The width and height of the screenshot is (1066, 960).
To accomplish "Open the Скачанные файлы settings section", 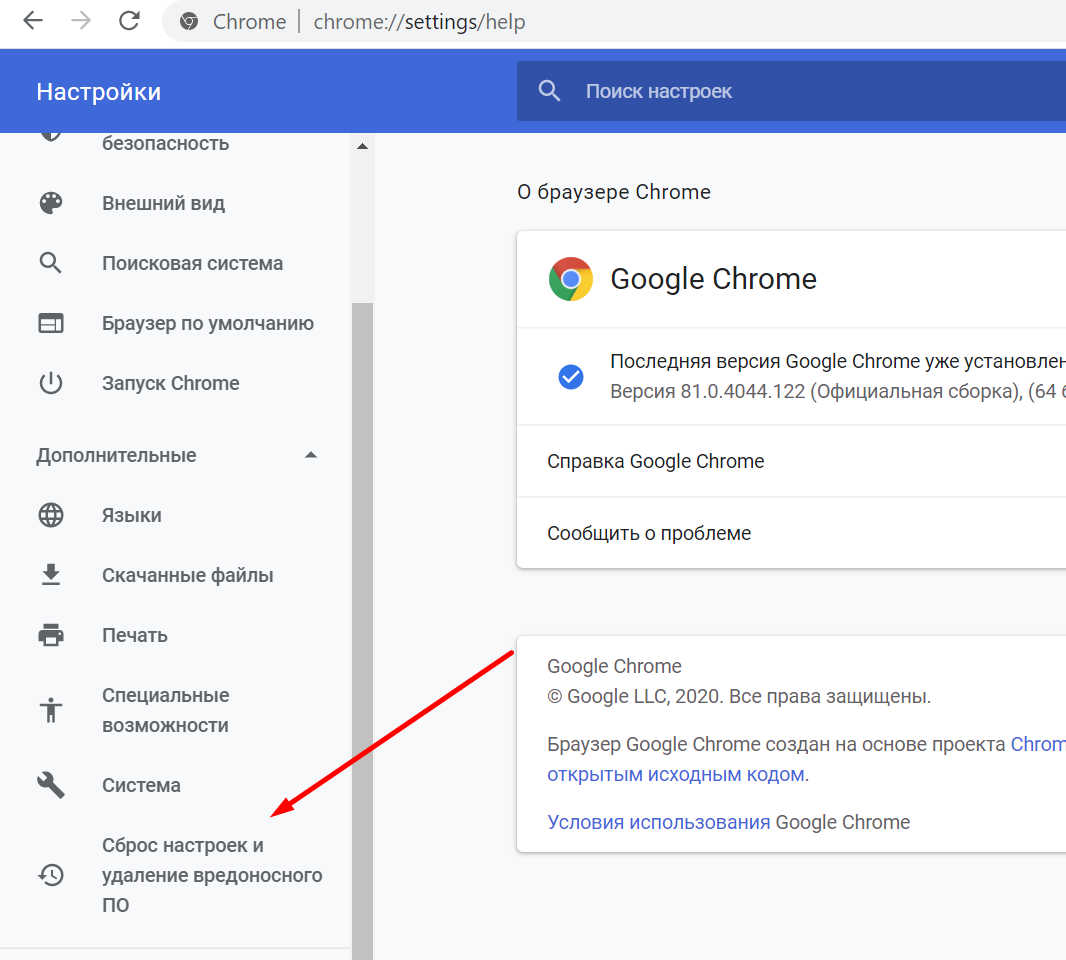I will click(187, 576).
